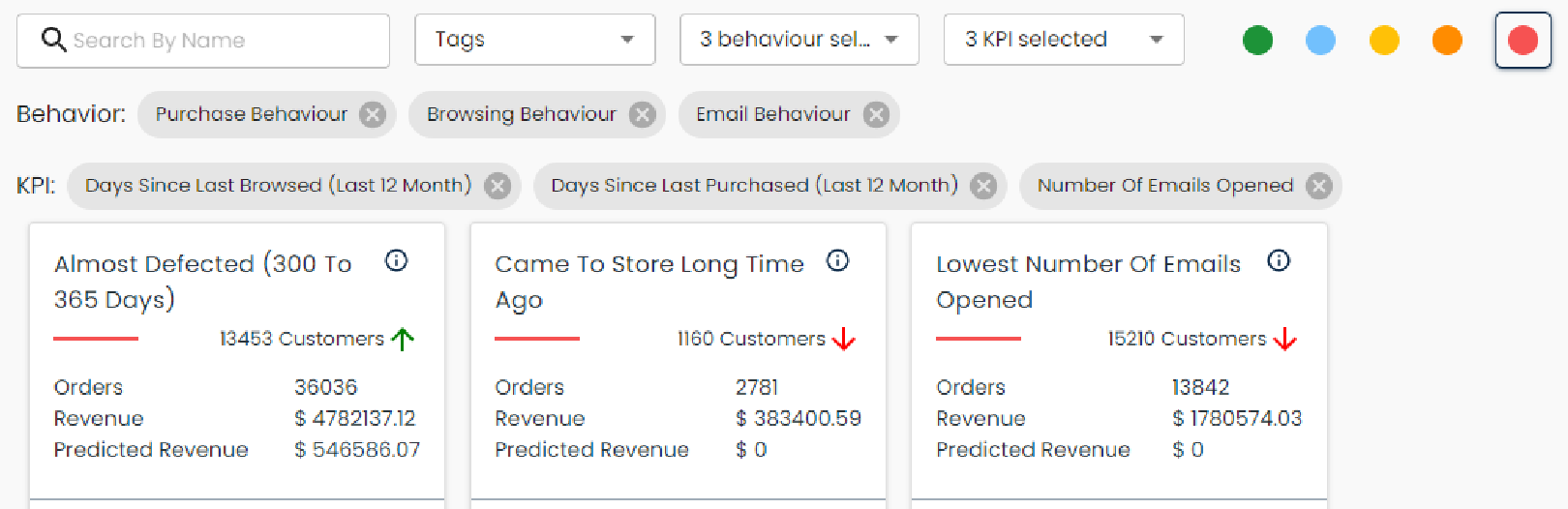Open the 3 behaviour selected dropdown
The height and width of the screenshot is (509, 1568).
click(799, 40)
